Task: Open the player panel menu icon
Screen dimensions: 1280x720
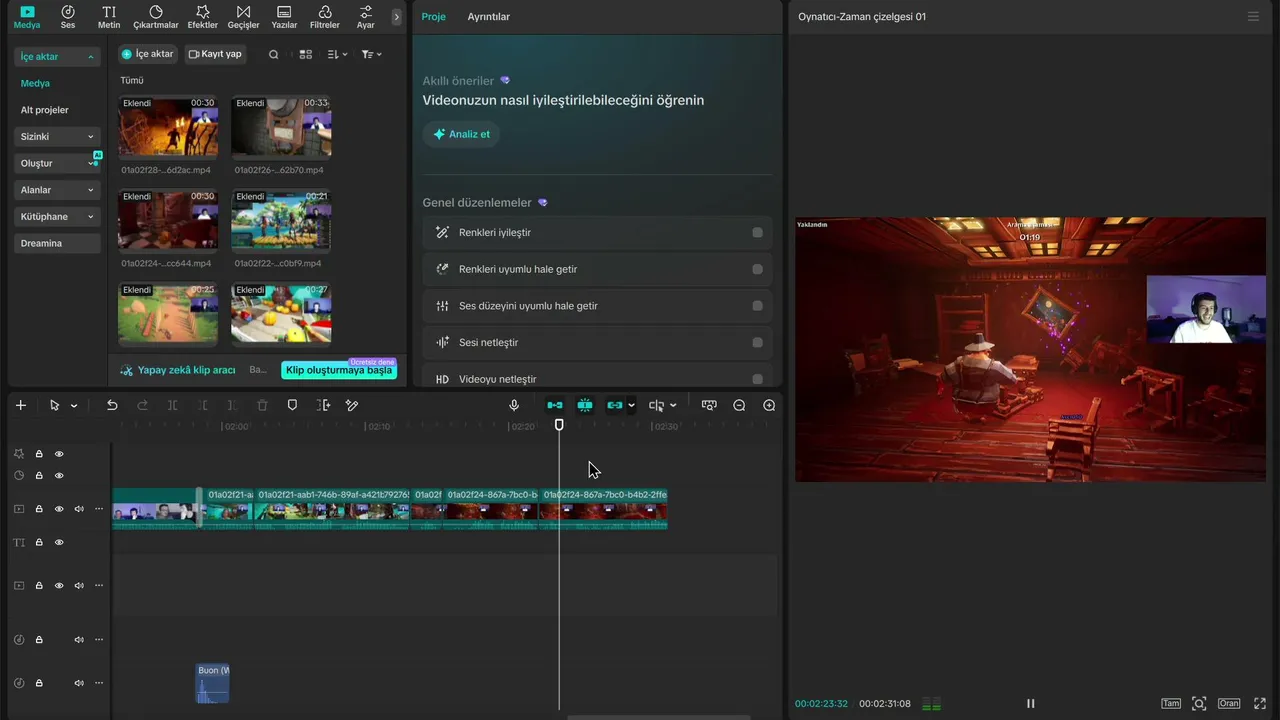Action: click(x=1253, y=17)
